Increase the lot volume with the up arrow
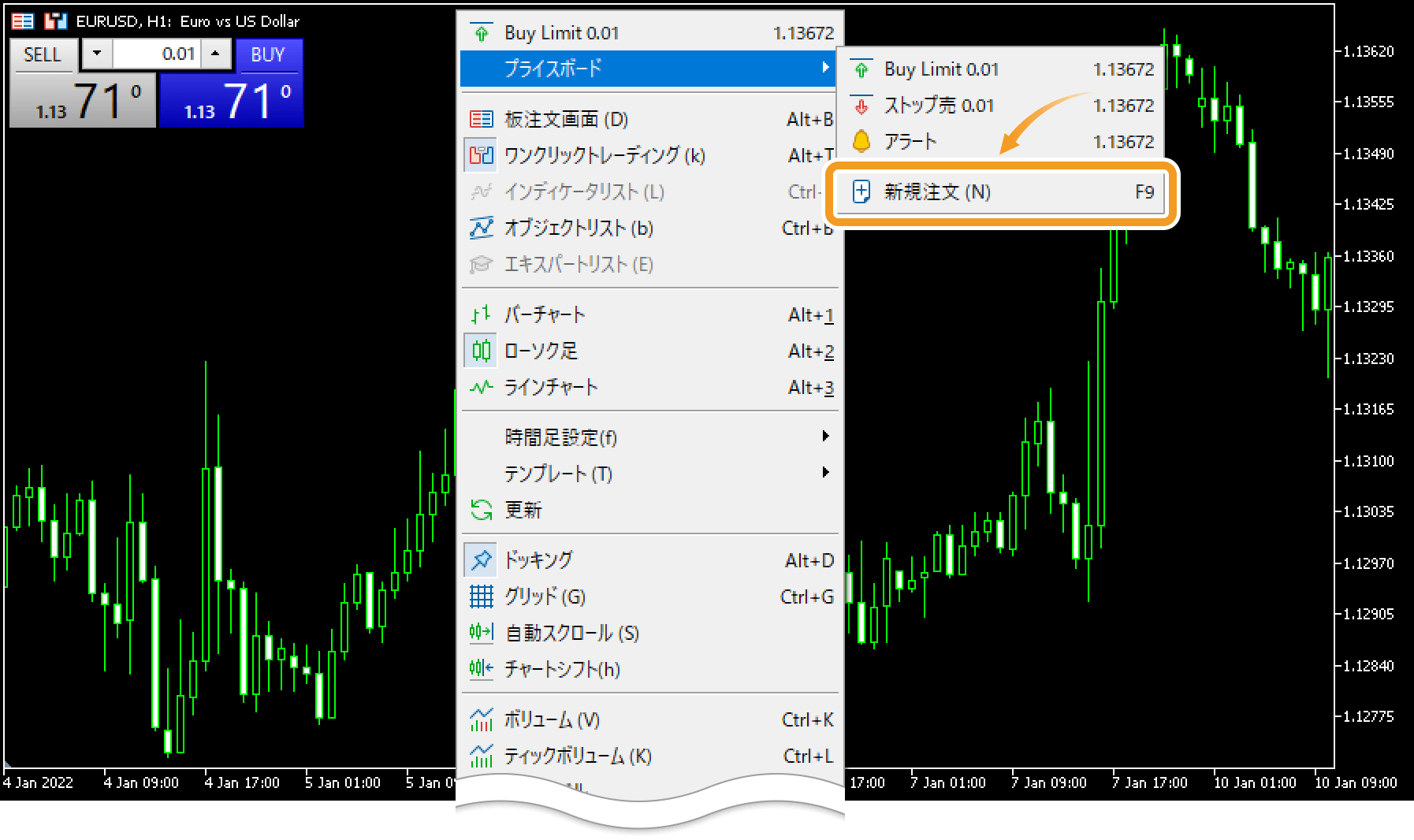The width and height of the screenshot is (1414, 840). 215,54
